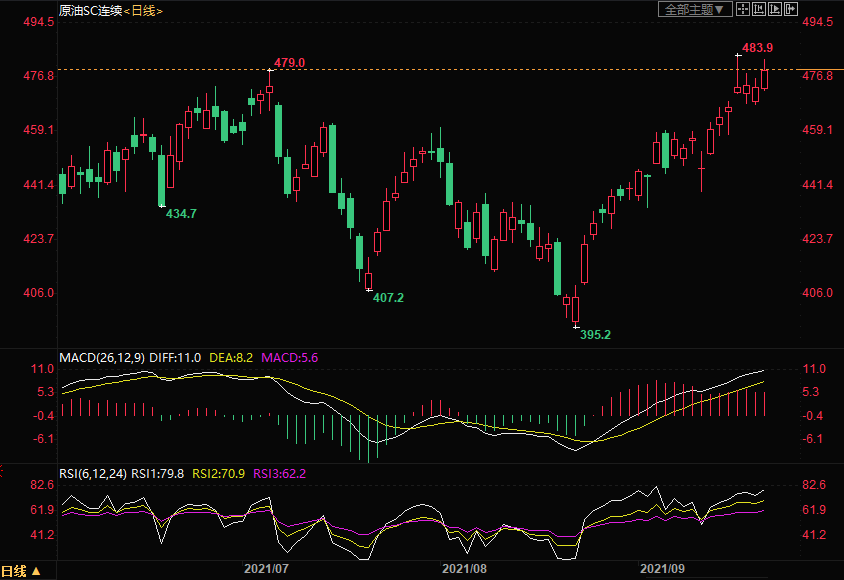Screen dimensions: 844x580
Task: Click the 407.2 trough price label
Action: (x=388, y=298)
